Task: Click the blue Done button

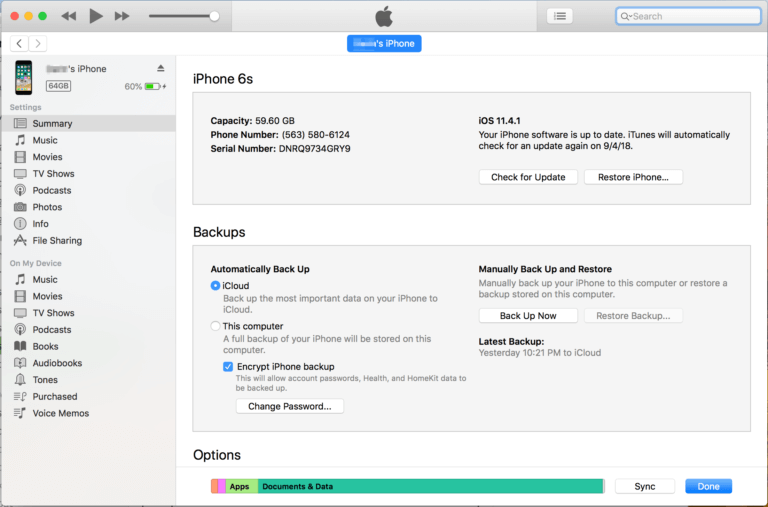Action: pos(708,486)
